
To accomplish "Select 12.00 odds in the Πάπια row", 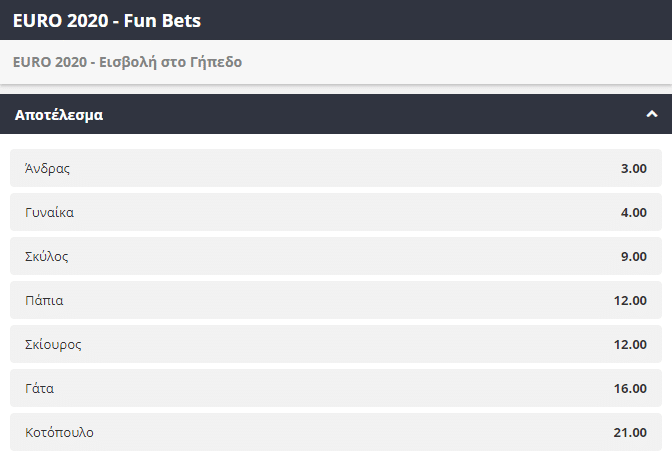I will coord(630,300).
